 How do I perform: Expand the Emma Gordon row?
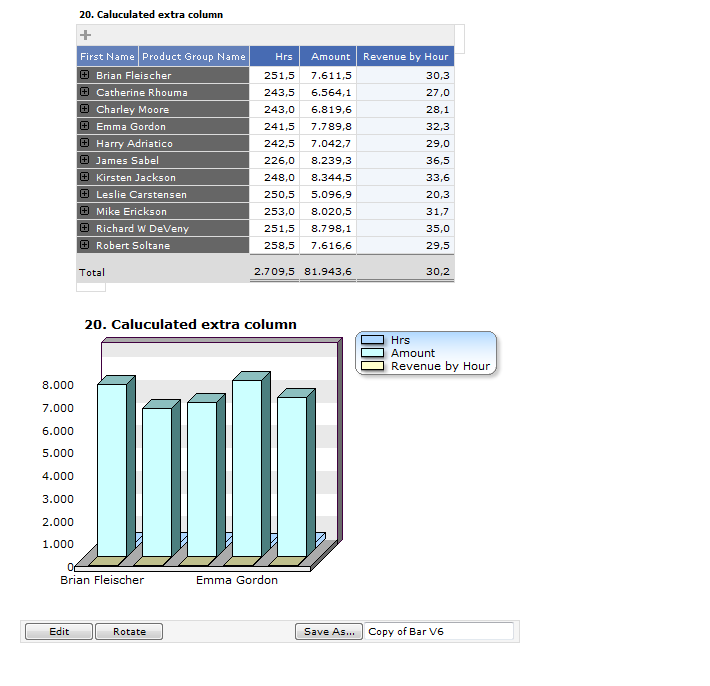85,127
